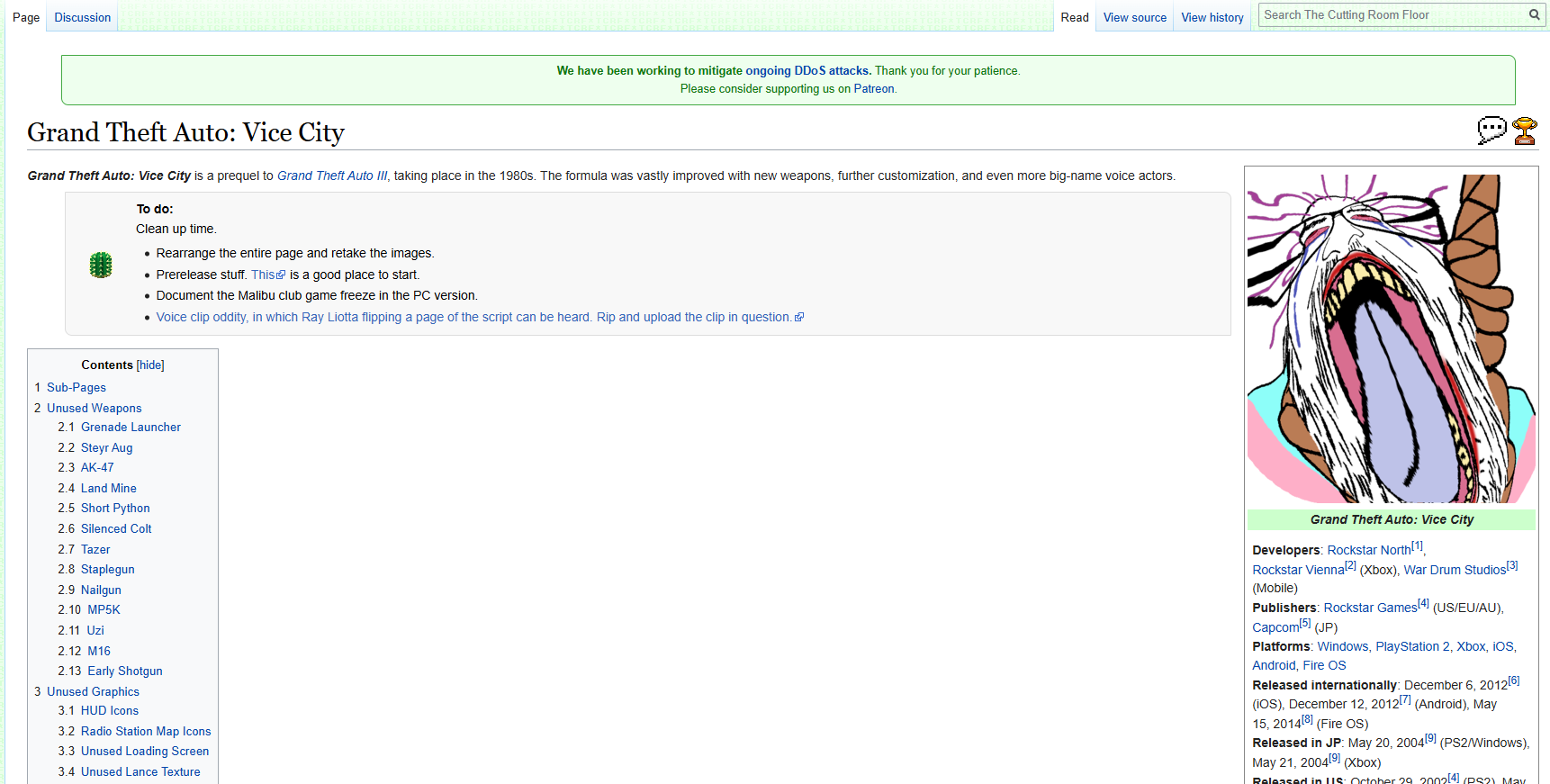This screenshot has width=1550, height=784.
Task: Click citation [1] after Rockstar North
Action: 1418,545
